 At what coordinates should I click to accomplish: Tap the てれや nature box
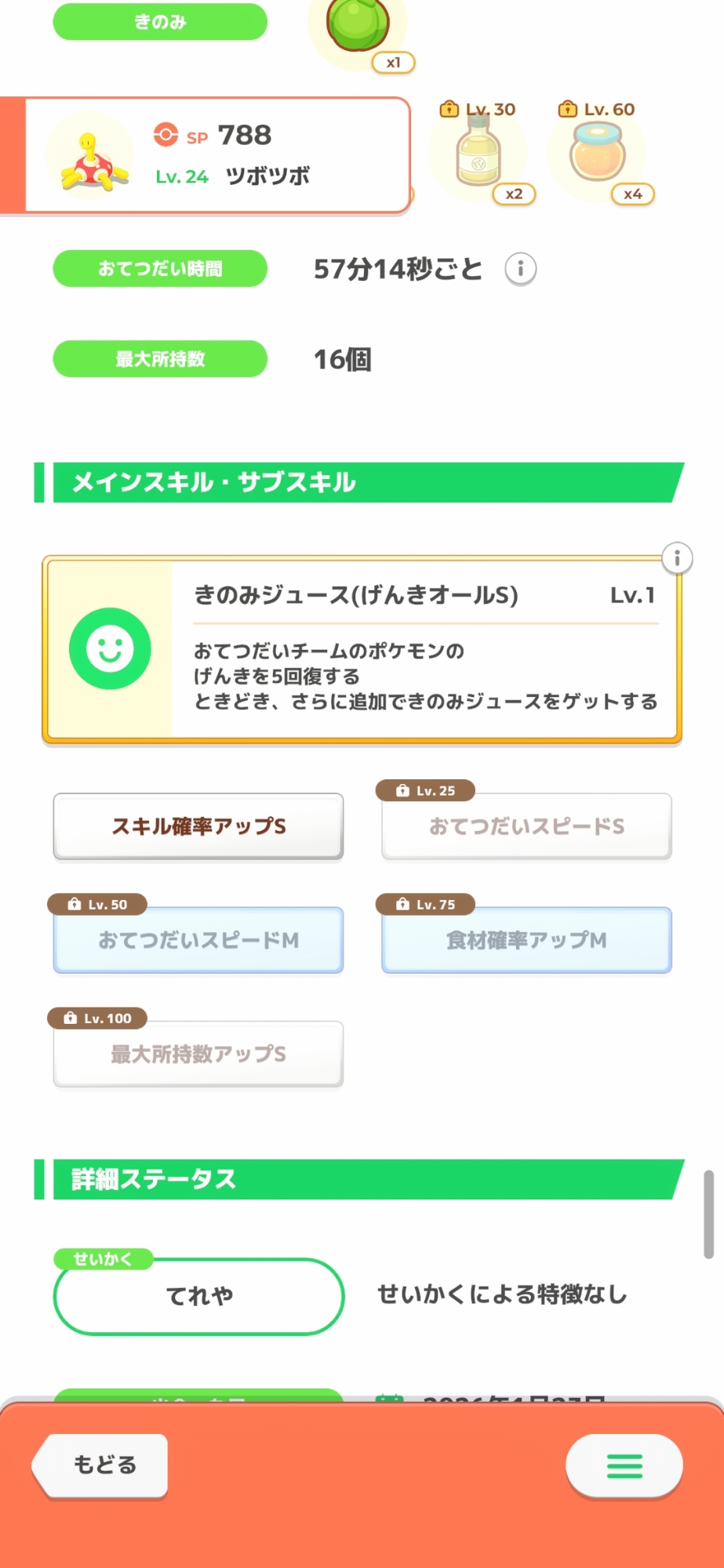tap(198, 1296)
